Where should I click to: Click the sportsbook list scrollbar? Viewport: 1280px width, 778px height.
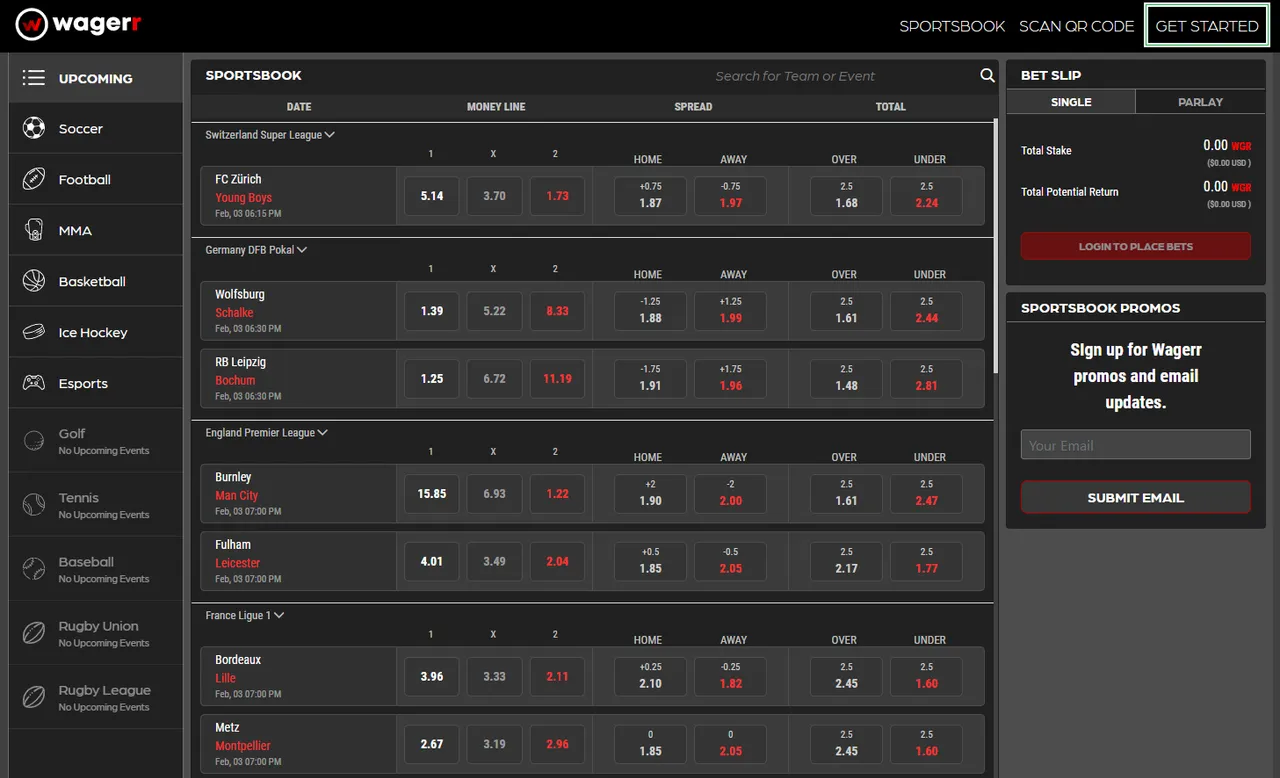pos(995,245)
